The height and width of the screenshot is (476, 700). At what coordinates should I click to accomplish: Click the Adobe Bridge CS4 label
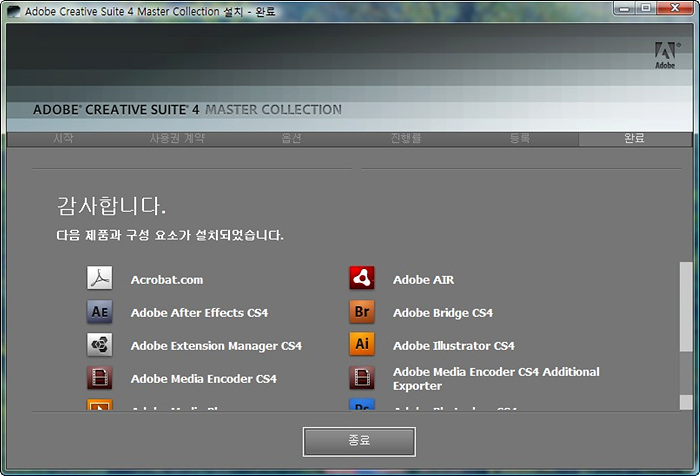(443, 313)
